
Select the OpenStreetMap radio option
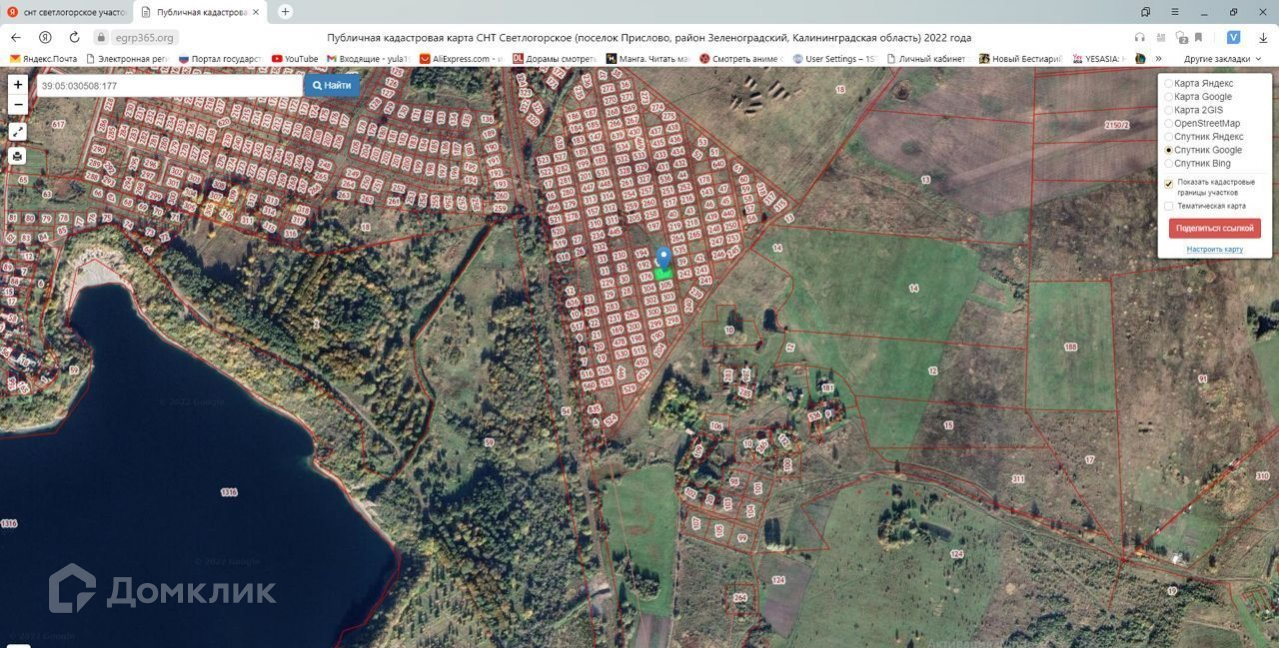click(x=1169, y=123)
